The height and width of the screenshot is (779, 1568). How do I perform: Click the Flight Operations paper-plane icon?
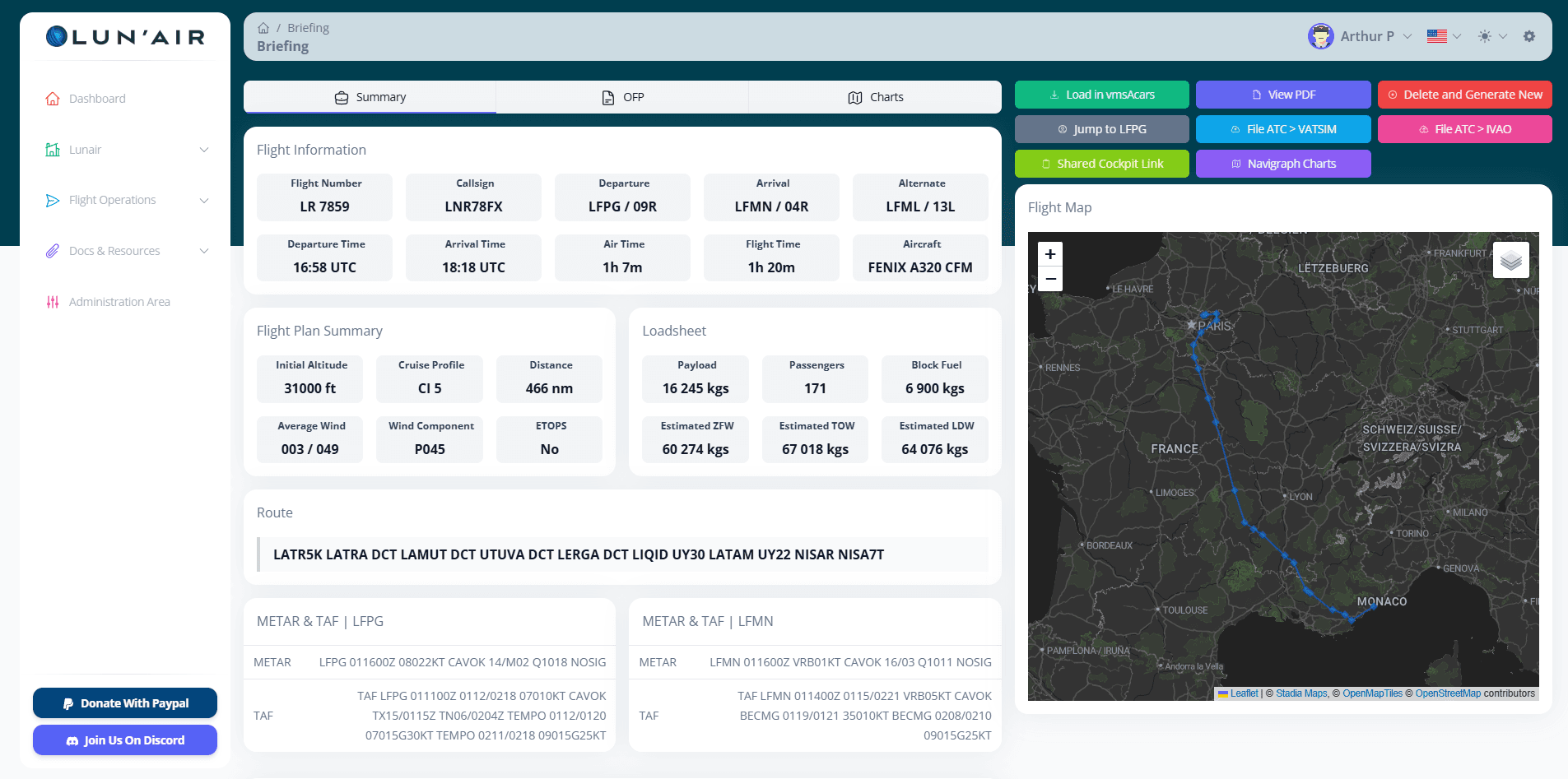point(53,201)
